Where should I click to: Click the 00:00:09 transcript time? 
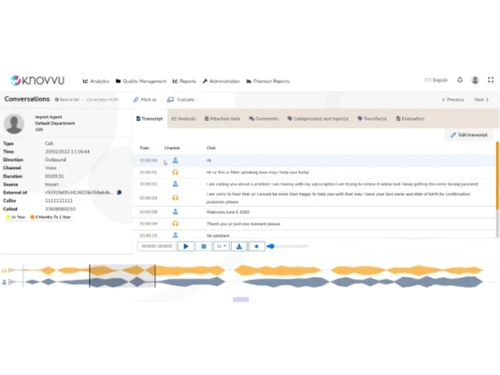point(148,224)
